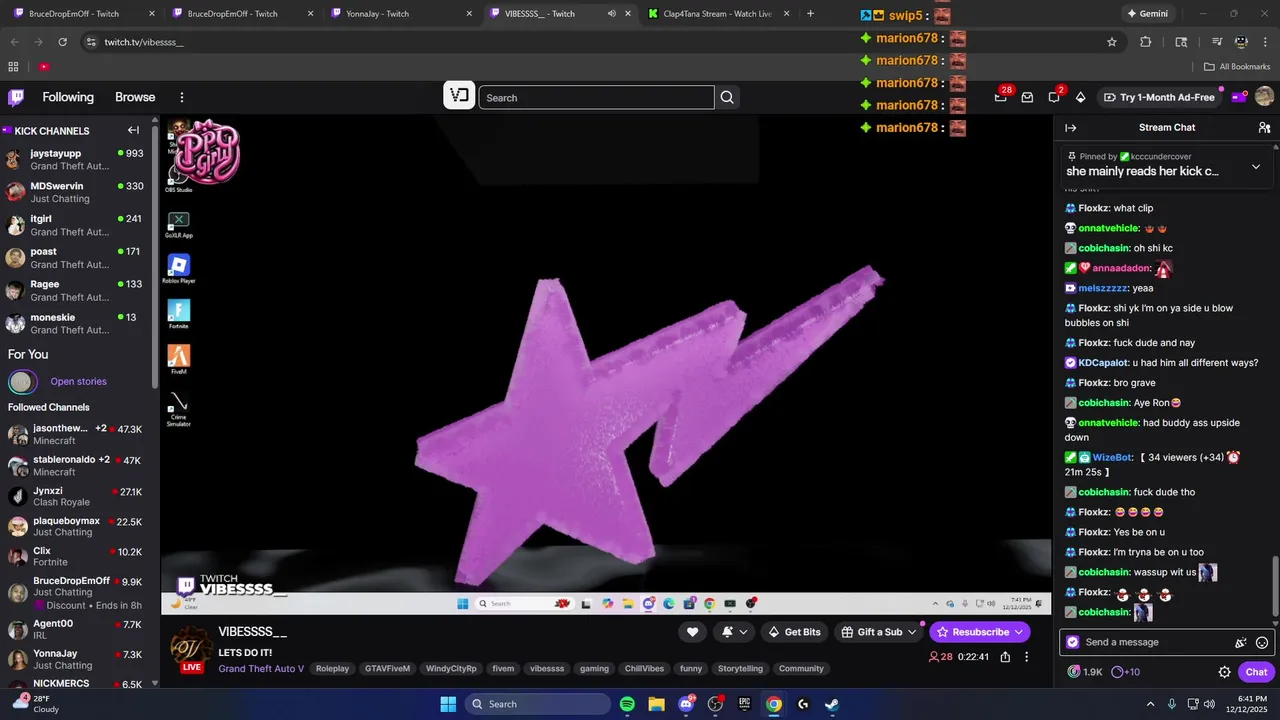The image size is (1280, 720).
Task: Open jasonthew... Minecraft followed channel
Action: point(75,434)
